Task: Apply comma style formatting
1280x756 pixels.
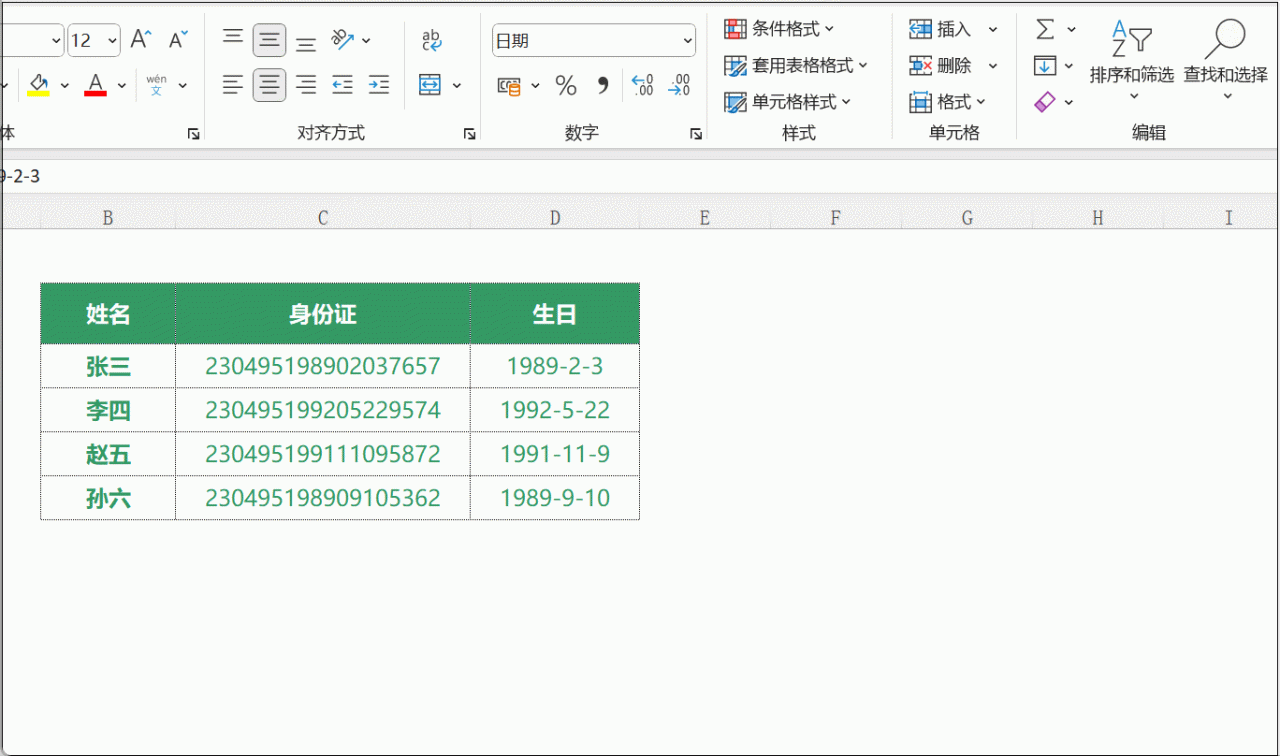Action: (x=602, y=86)
